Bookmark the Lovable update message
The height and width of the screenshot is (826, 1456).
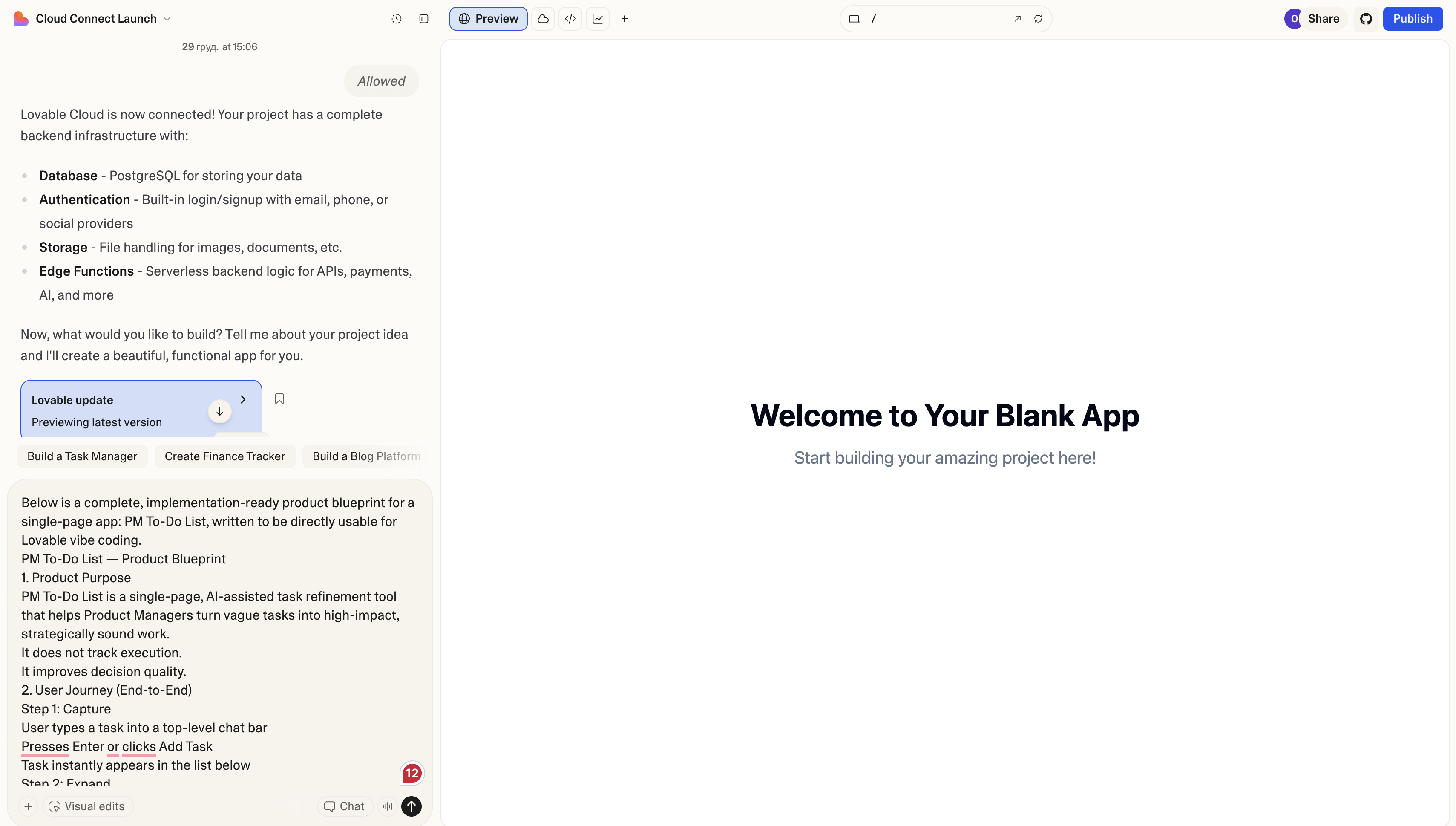tap(279, 399)
